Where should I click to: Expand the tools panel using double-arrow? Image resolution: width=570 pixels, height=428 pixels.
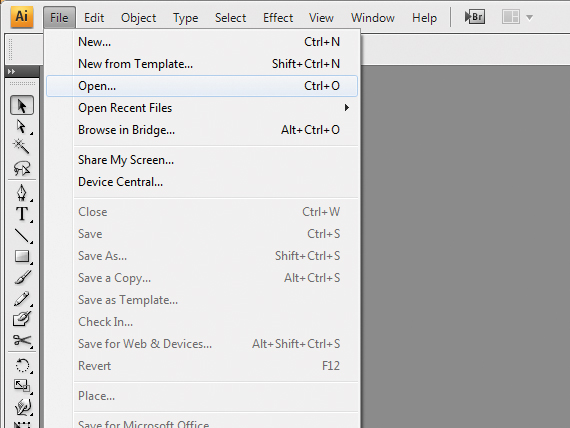tap(11, 72)
